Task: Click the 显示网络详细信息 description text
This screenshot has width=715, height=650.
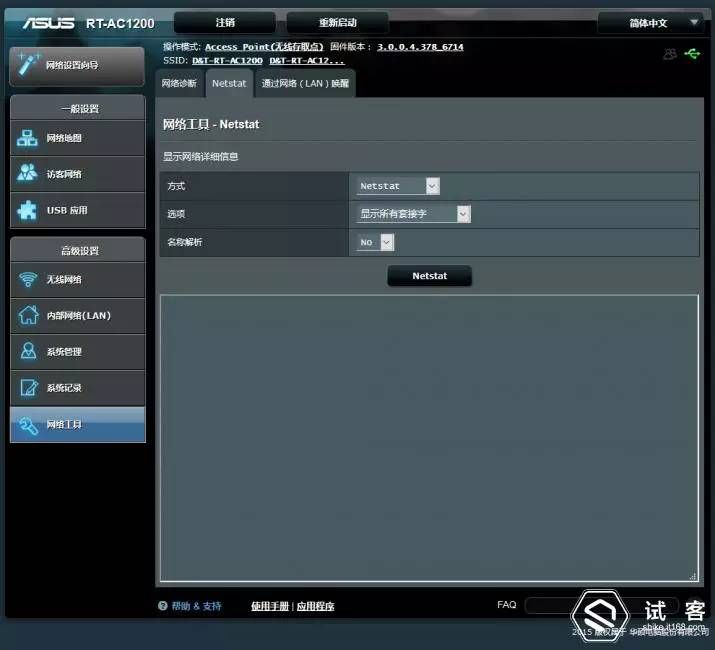Action: tap(201, 157)
